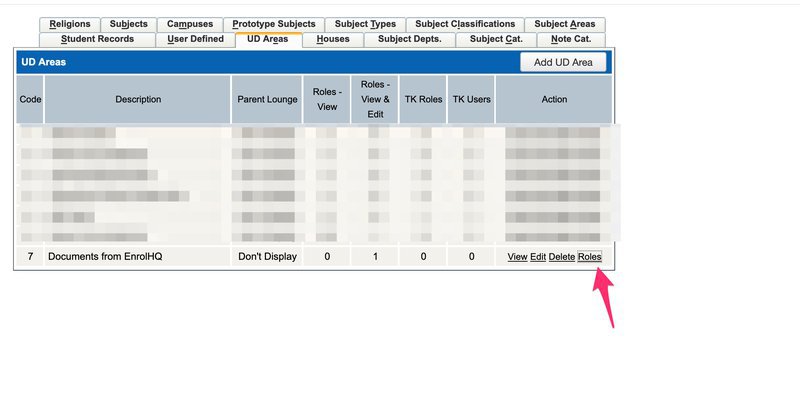The image size is (800, 403).
Task: Select the Campuses tab
Action: (x=189, y=24)
